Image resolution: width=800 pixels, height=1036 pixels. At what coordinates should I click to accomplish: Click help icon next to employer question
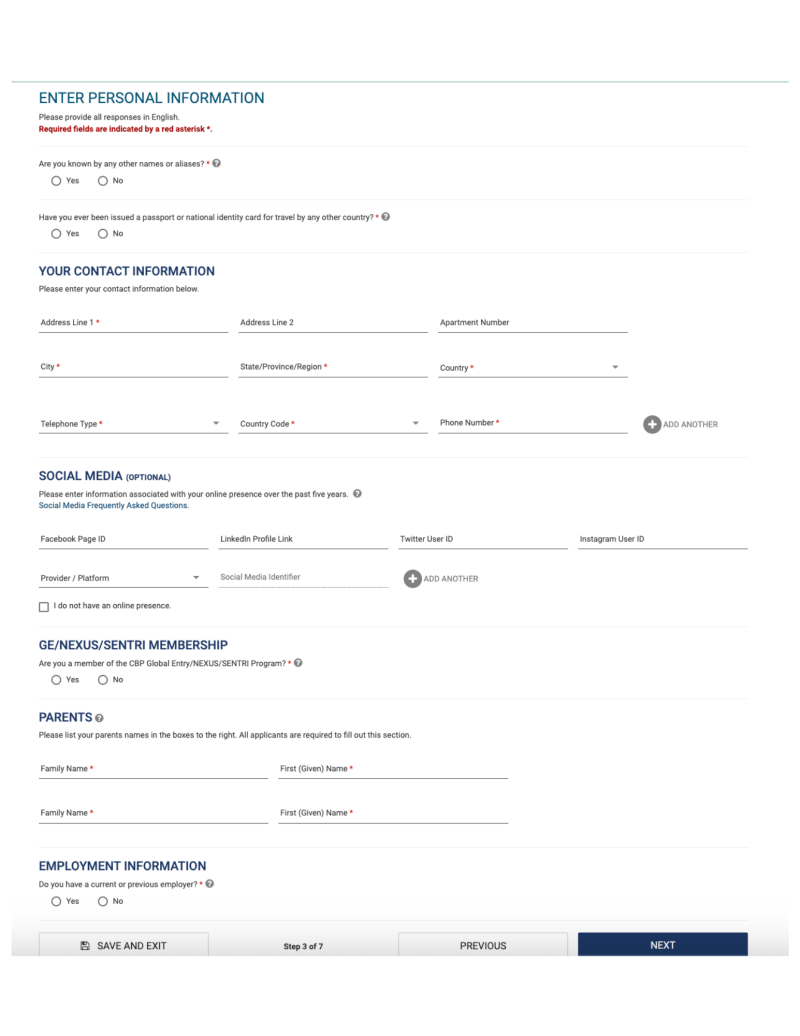point(209,884)
